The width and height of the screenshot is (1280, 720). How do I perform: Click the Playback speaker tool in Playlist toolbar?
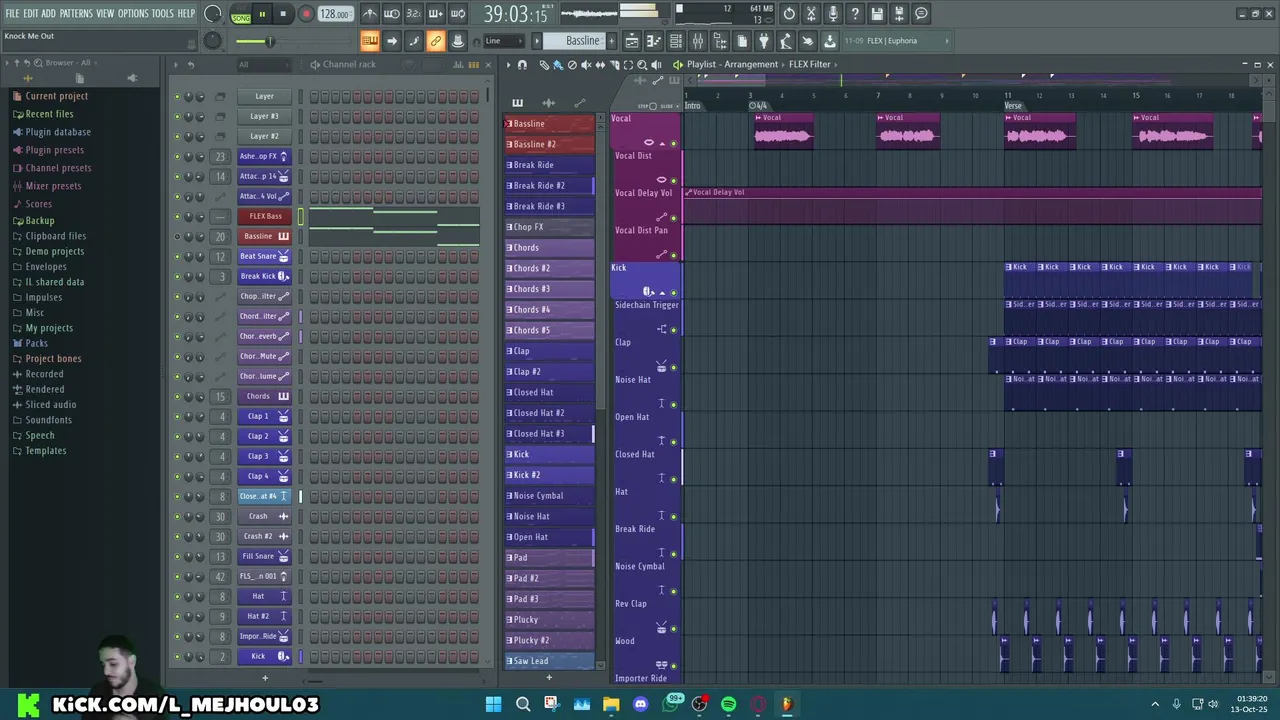(656, 65)
